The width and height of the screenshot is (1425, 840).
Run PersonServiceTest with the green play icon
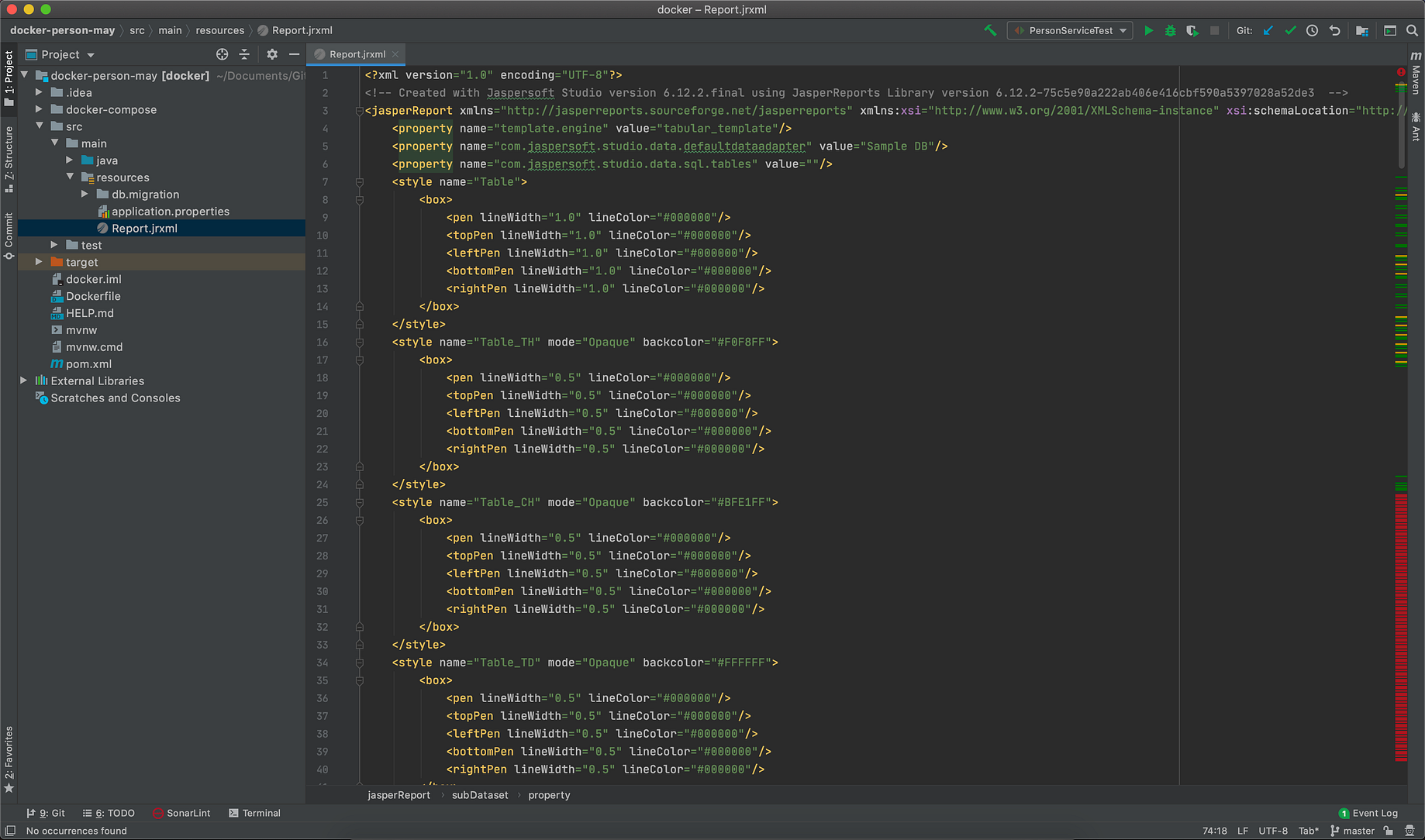(1148, 30)
